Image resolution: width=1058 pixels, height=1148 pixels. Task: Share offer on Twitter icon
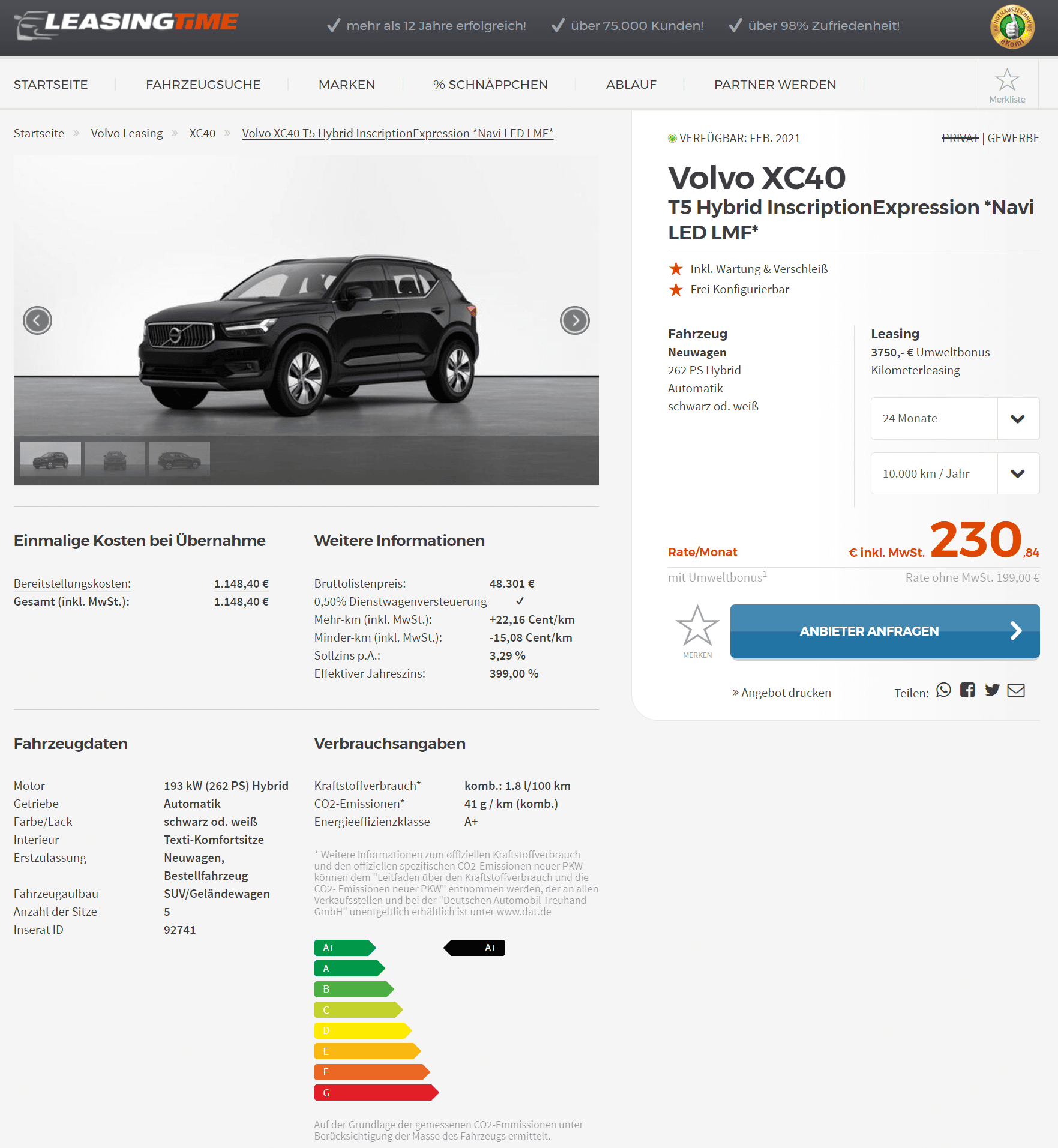(992, 690)
